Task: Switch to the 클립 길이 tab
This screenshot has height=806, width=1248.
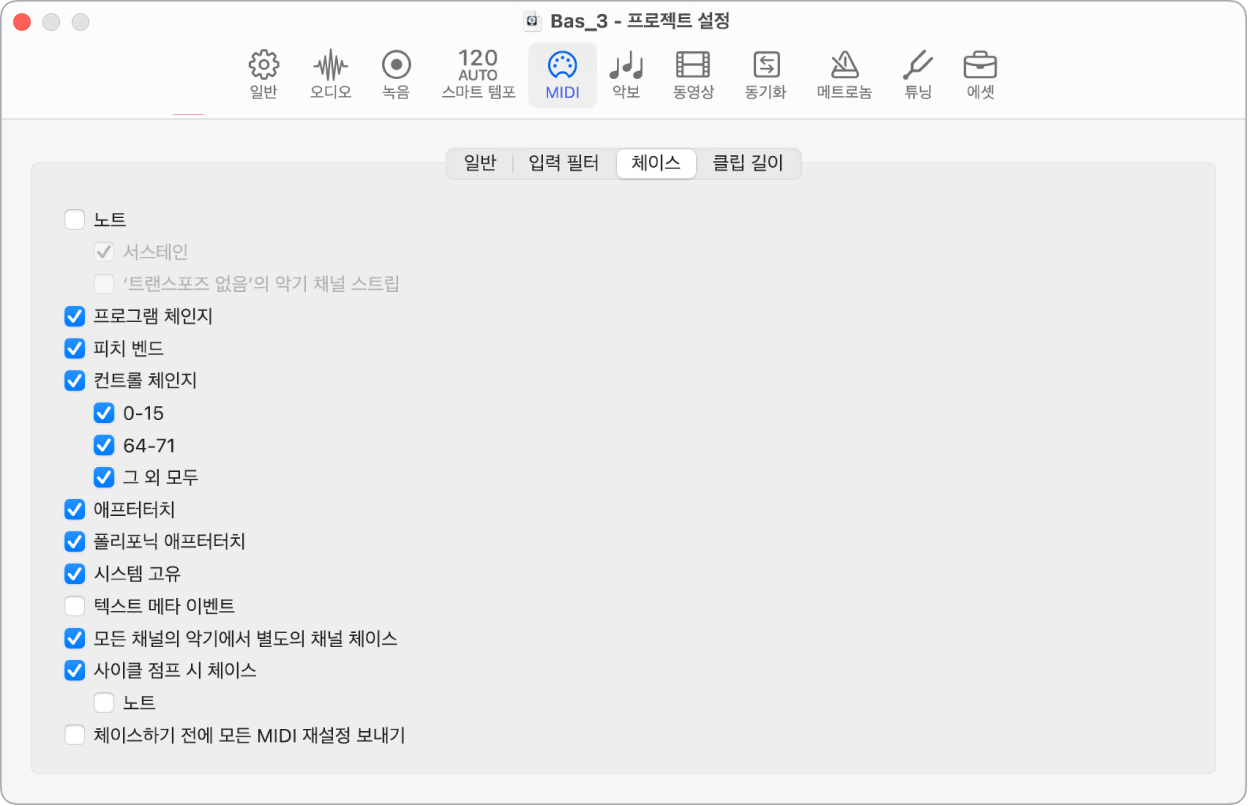Action: click(x=748, y=164)
